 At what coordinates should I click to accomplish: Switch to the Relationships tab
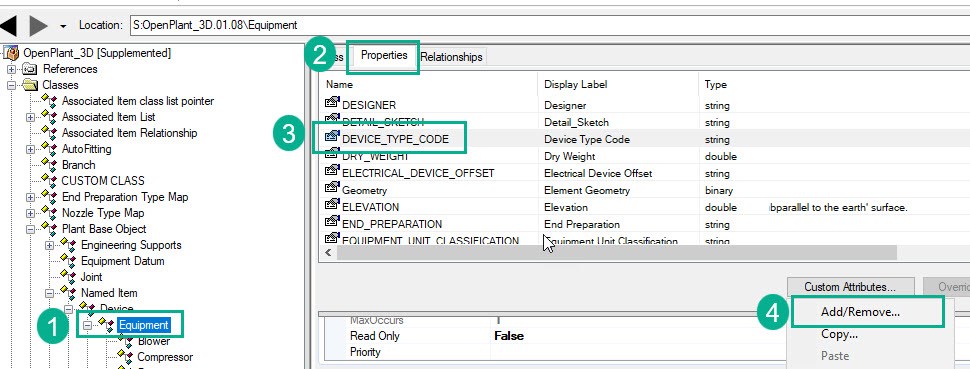[x=451, y=57]
